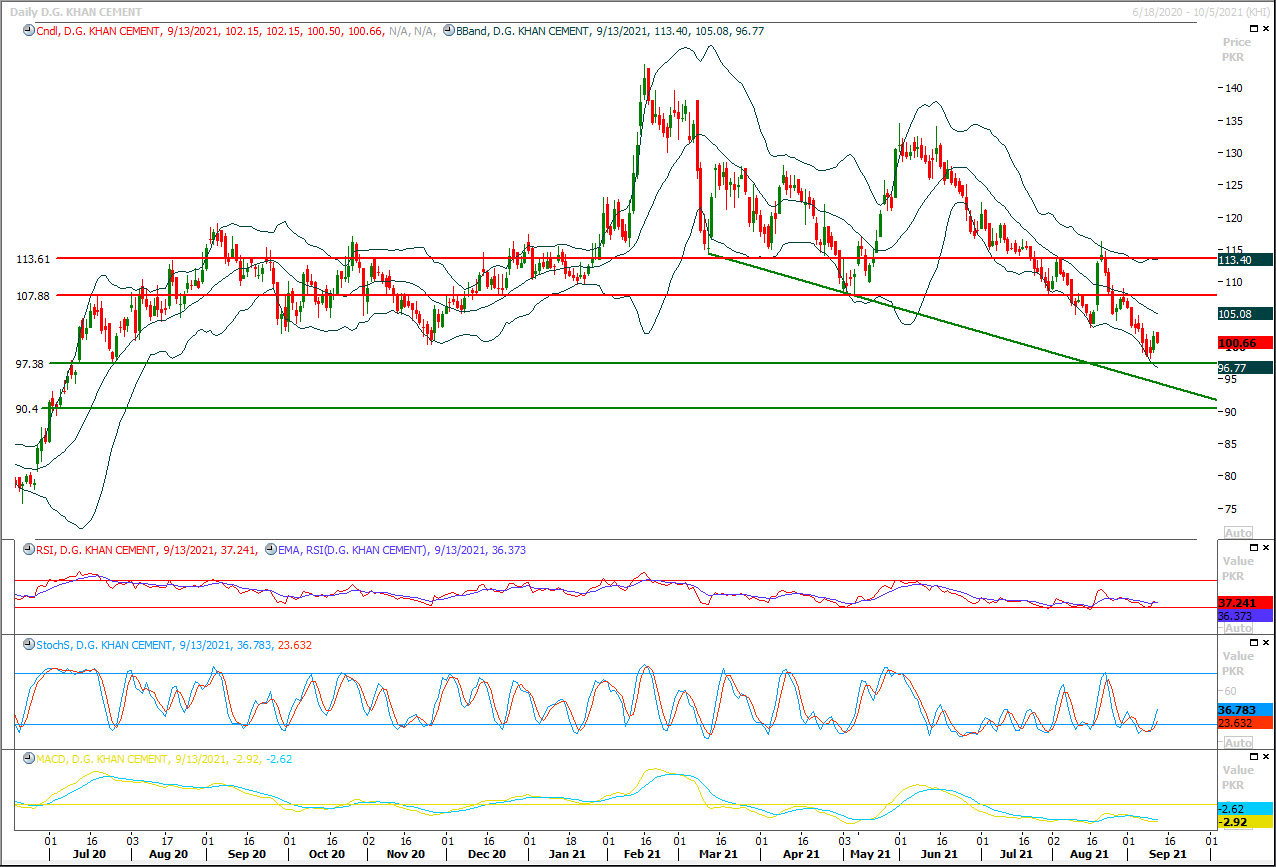
Task: Click Auto scale on the RSI axis
Action: point(1238,628)
